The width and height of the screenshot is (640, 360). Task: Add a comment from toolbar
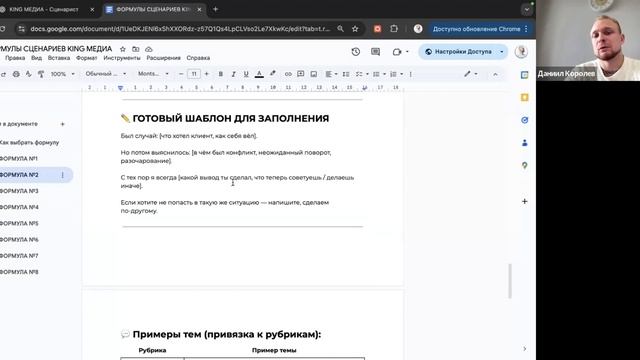300,74
